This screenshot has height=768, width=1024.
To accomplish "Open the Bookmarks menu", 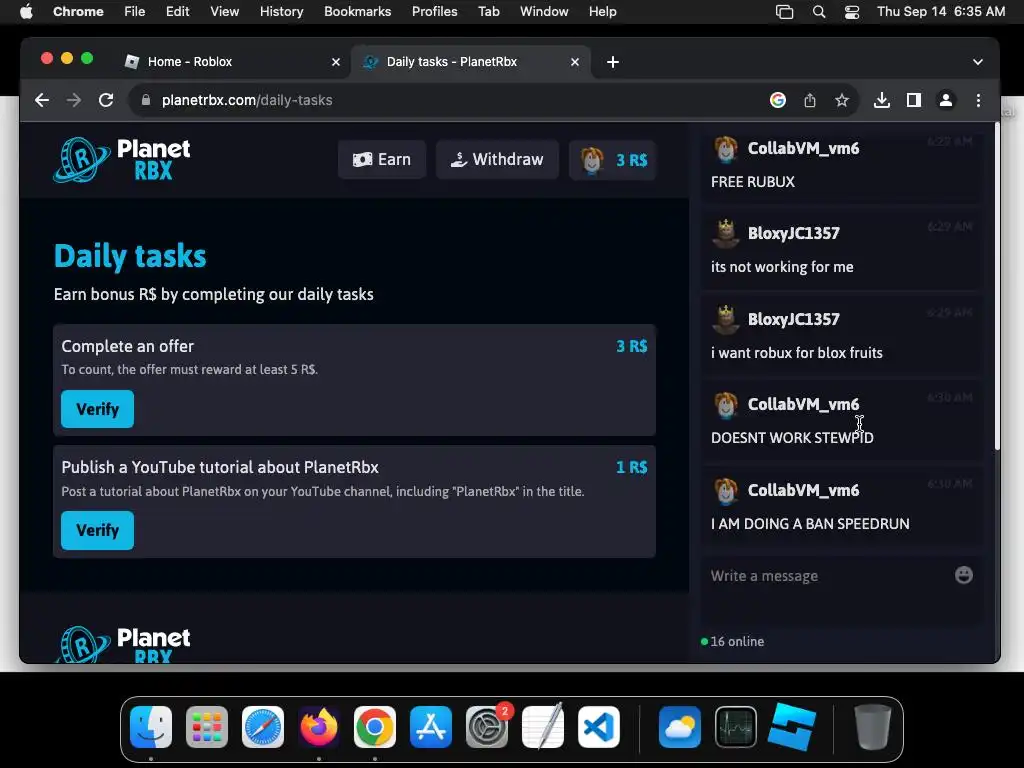I will coord(357,11).
